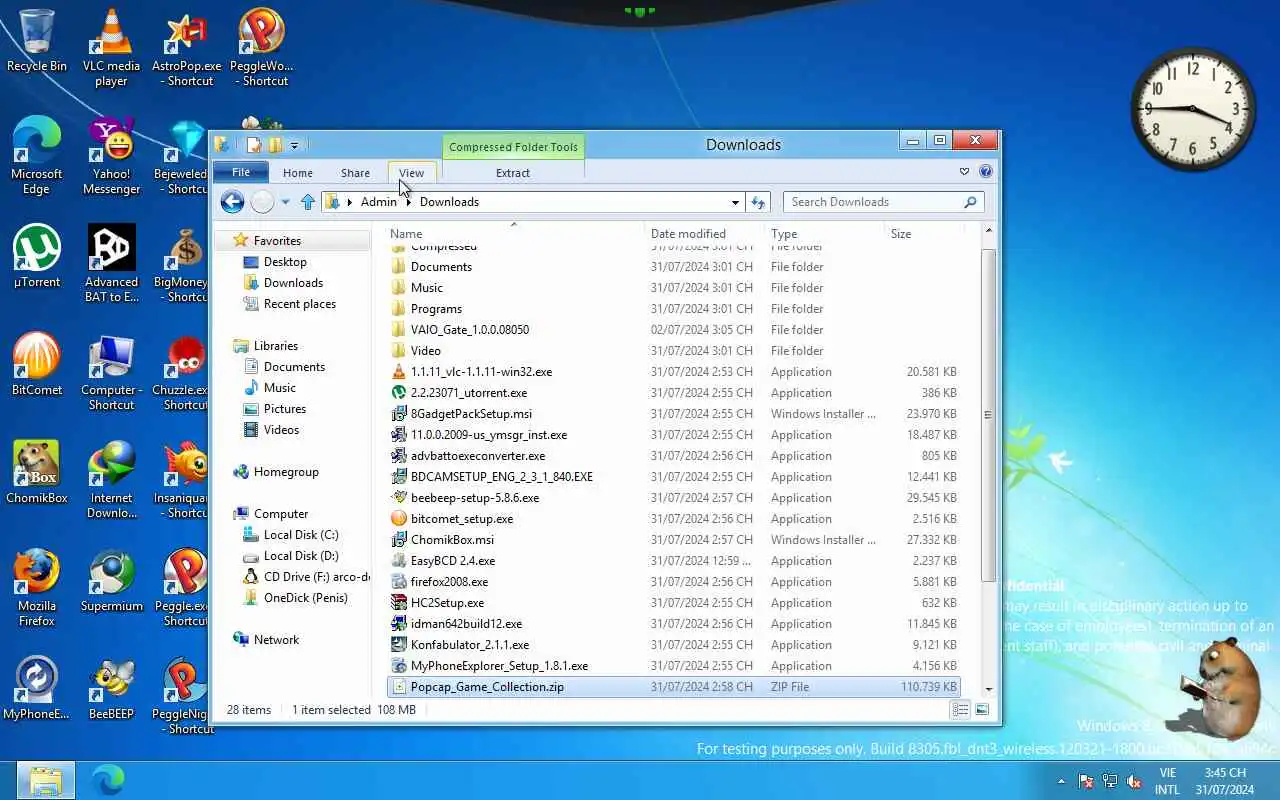Launch VLC media player shortcut
Image resolution: width=1280 pixels, height=800 pixels.
(111, 47)
